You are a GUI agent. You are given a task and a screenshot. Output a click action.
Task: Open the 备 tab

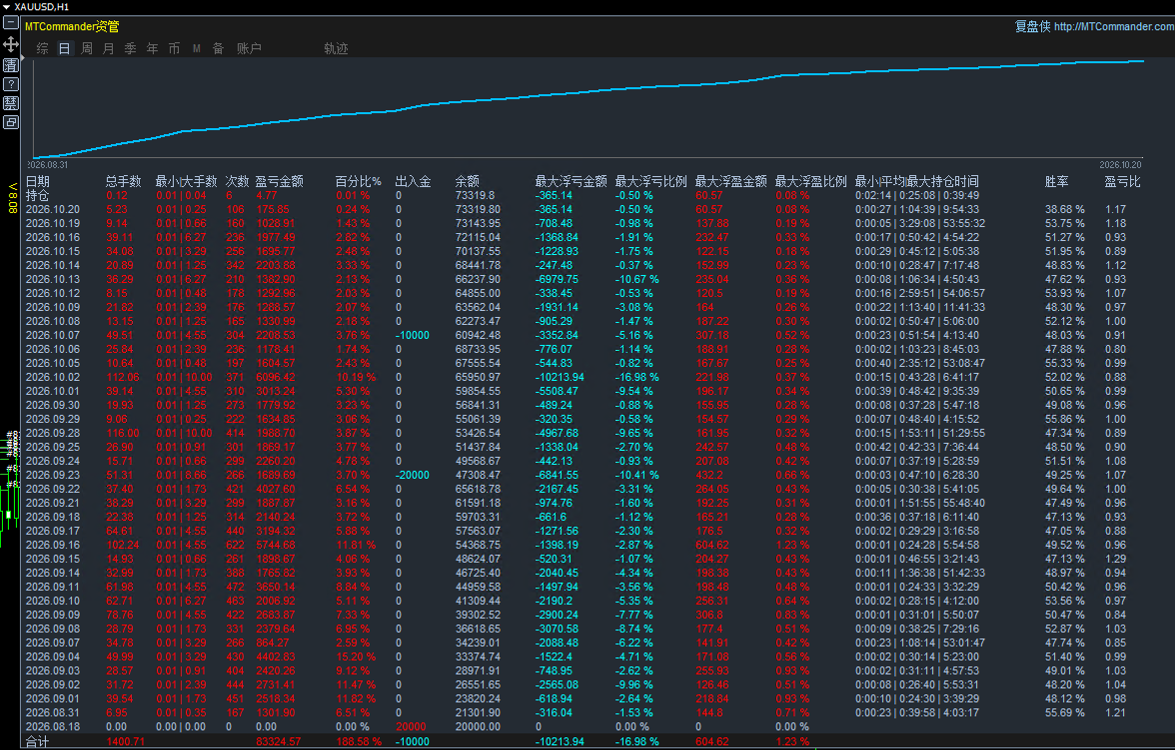[218, 49]
